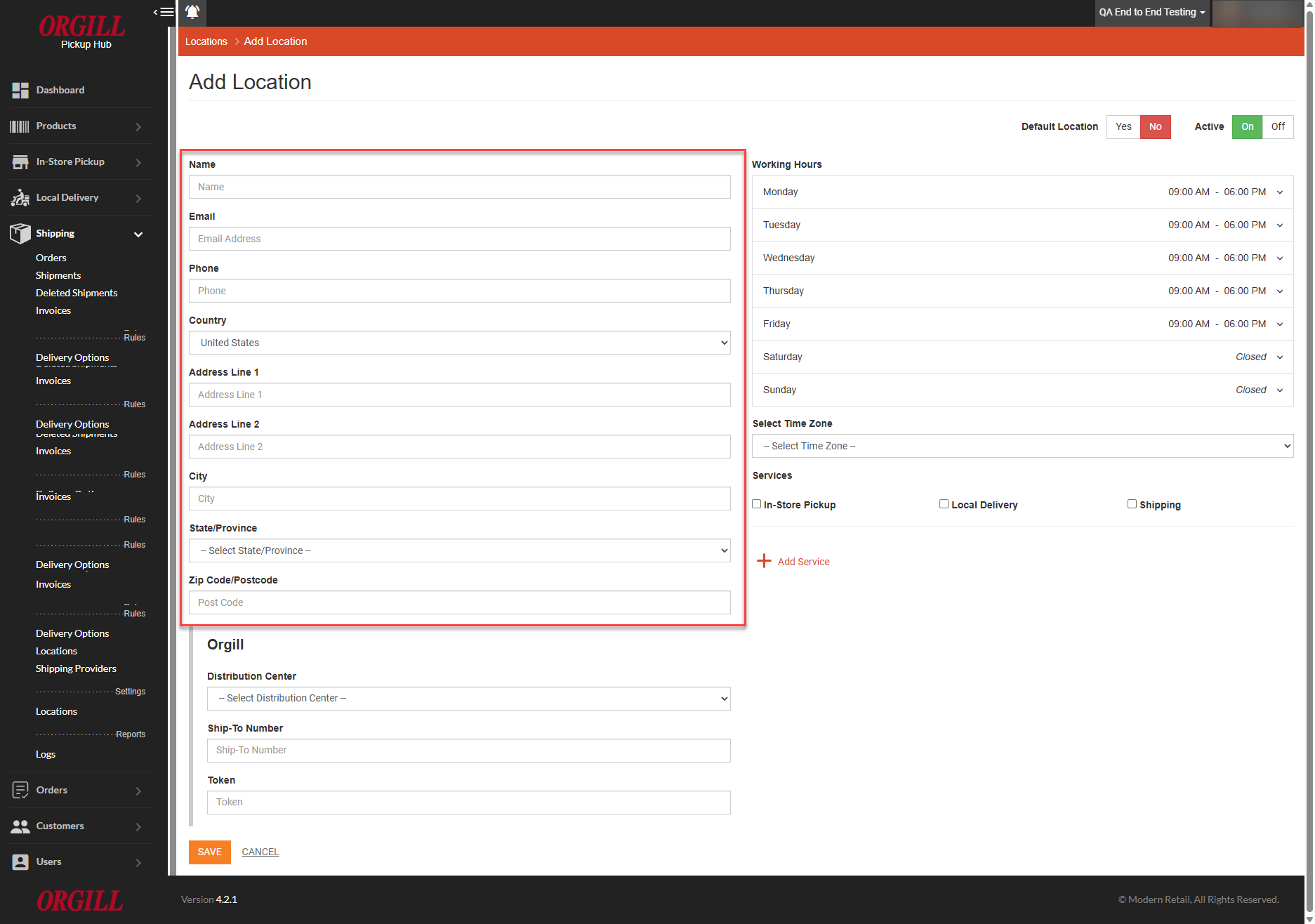Open the Select Time Zone dropdown
The height and width of the screenshot is (924, 1315).
point(1023,446)
